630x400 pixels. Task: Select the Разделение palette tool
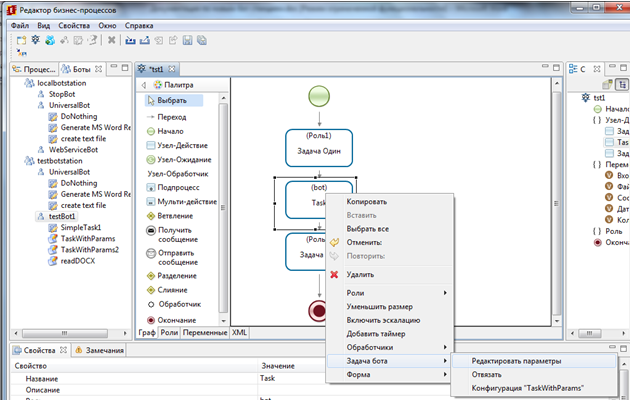pos(172,276)
